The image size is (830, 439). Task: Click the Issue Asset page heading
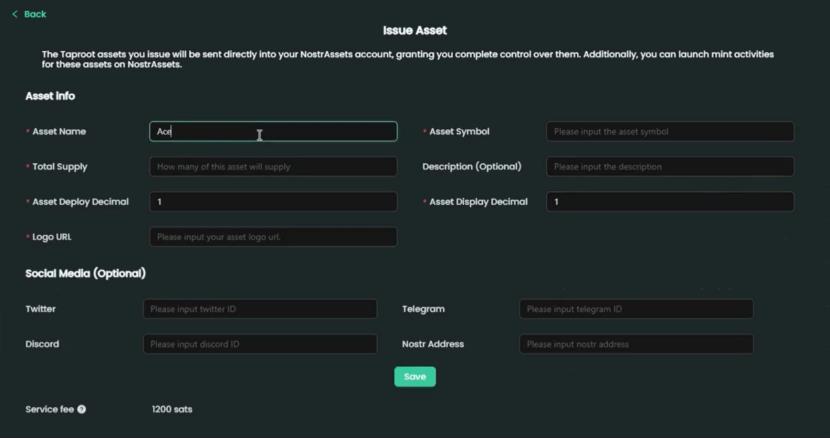coord(415,31)
